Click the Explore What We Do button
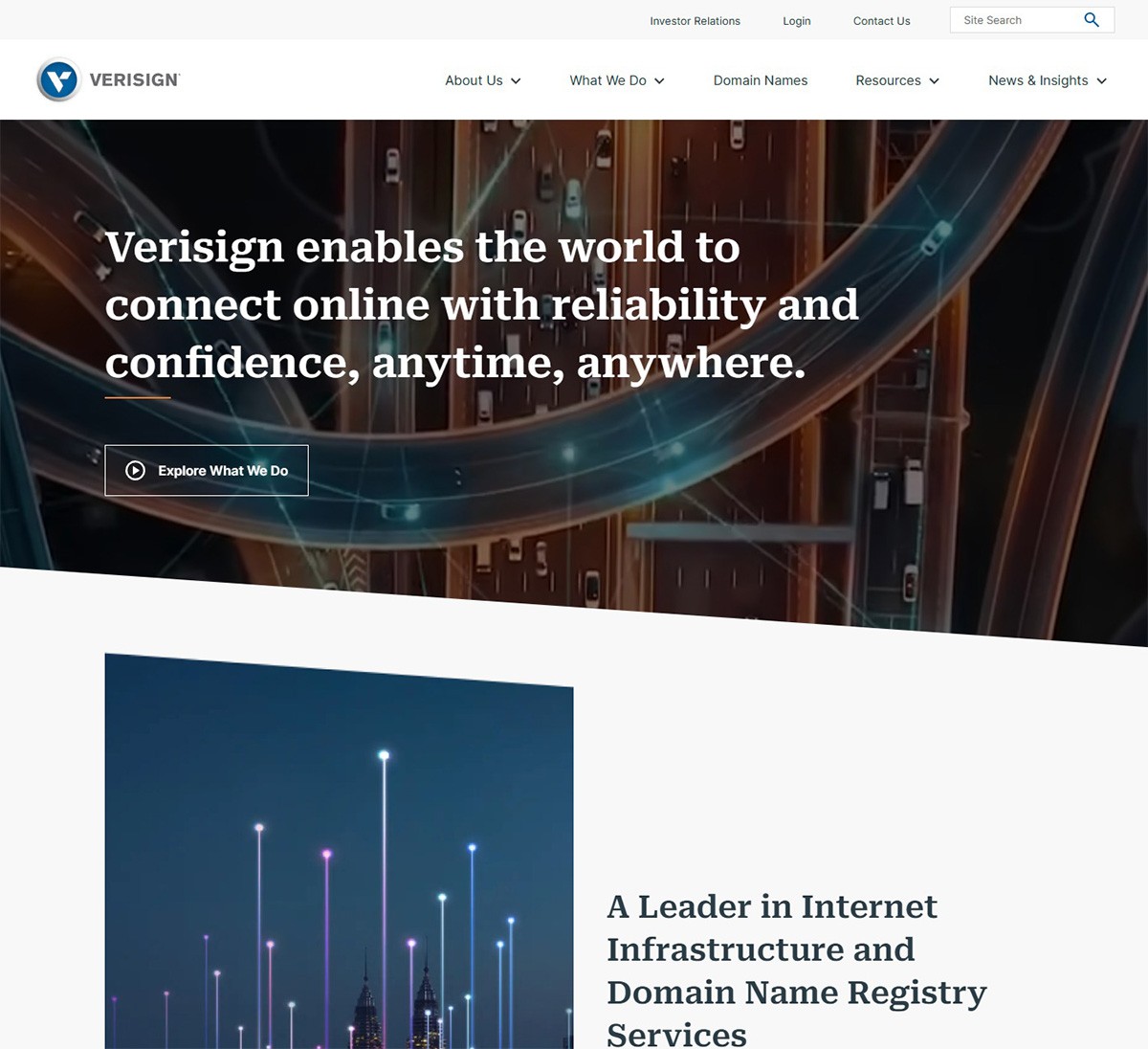Screen dimensions: 1148x1049 click(x=207, y=470)
